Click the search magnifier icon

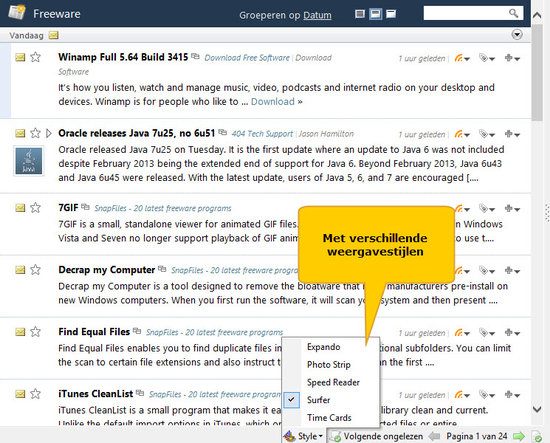(x=513, y=13)
